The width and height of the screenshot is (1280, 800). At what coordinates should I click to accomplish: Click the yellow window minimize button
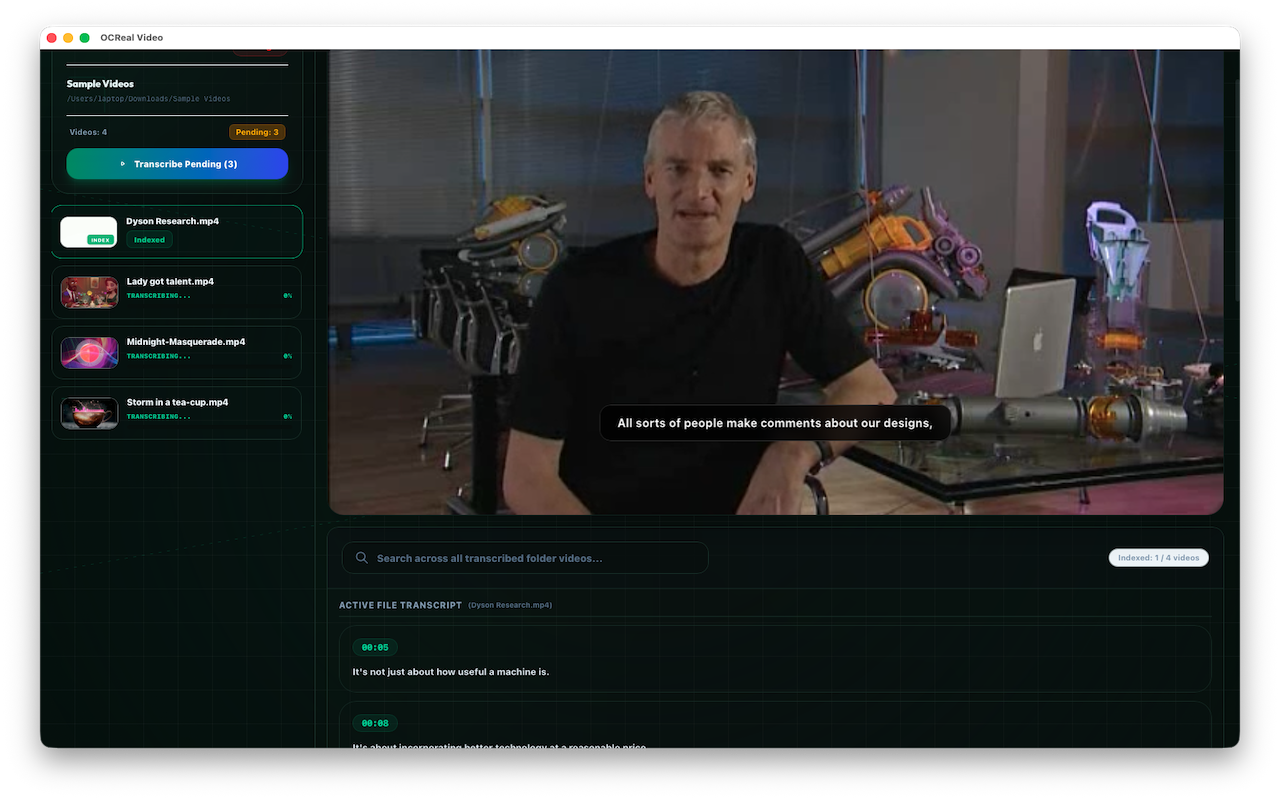click(68, 38)
